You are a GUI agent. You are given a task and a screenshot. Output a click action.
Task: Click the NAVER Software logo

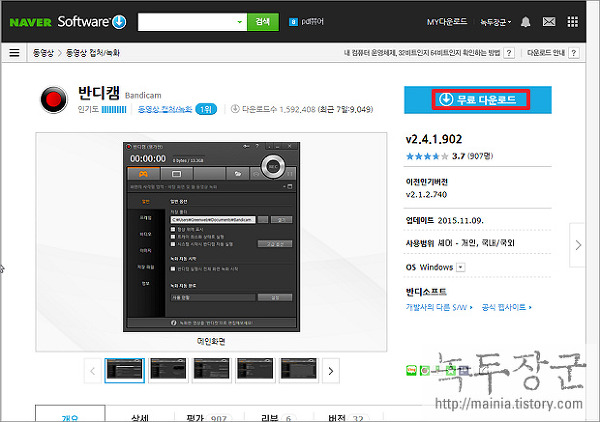tap(68, 22)
